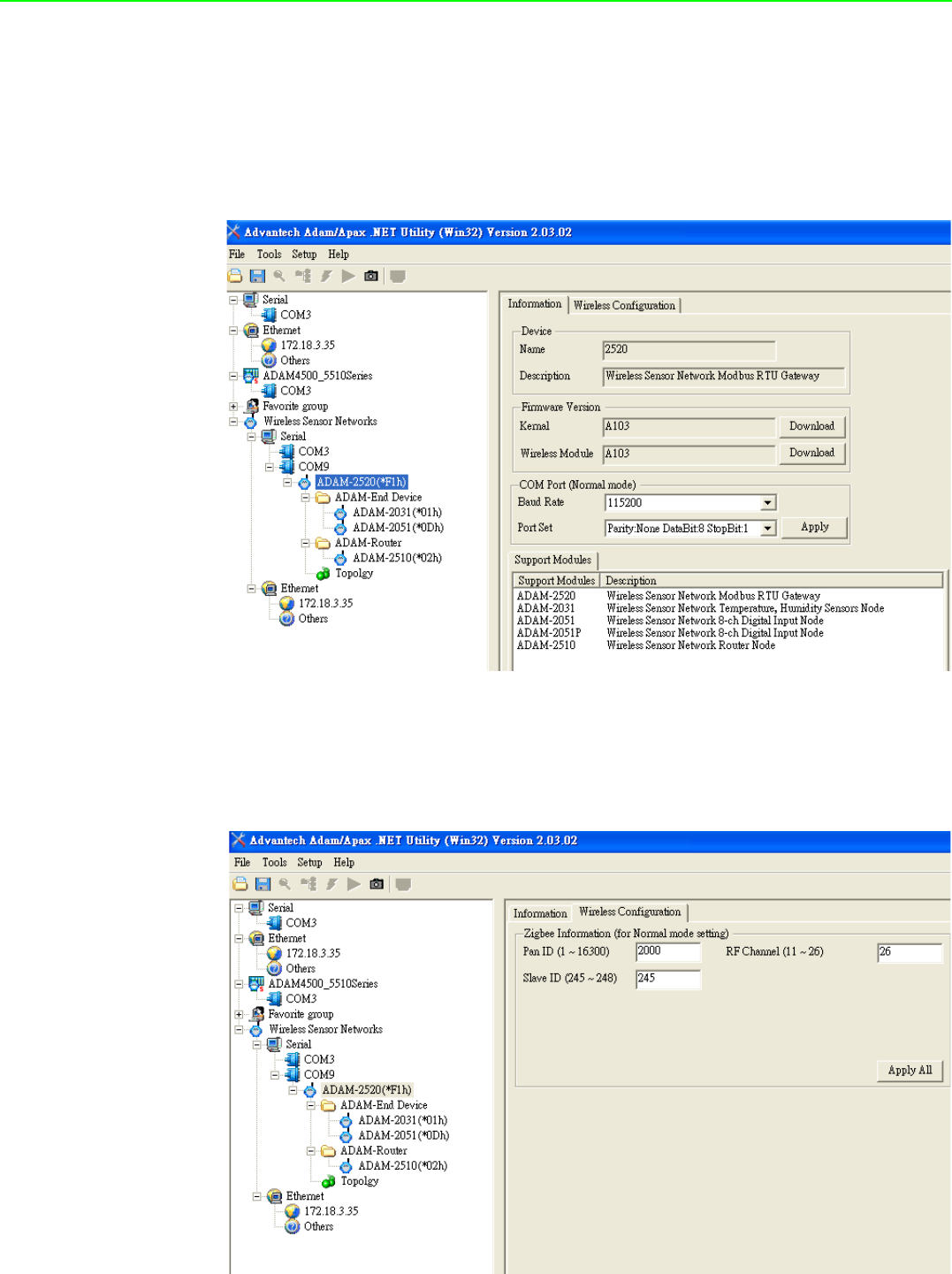
Task: Expand Favorite group in the upper window tree
Action: [x=233, y=407]
